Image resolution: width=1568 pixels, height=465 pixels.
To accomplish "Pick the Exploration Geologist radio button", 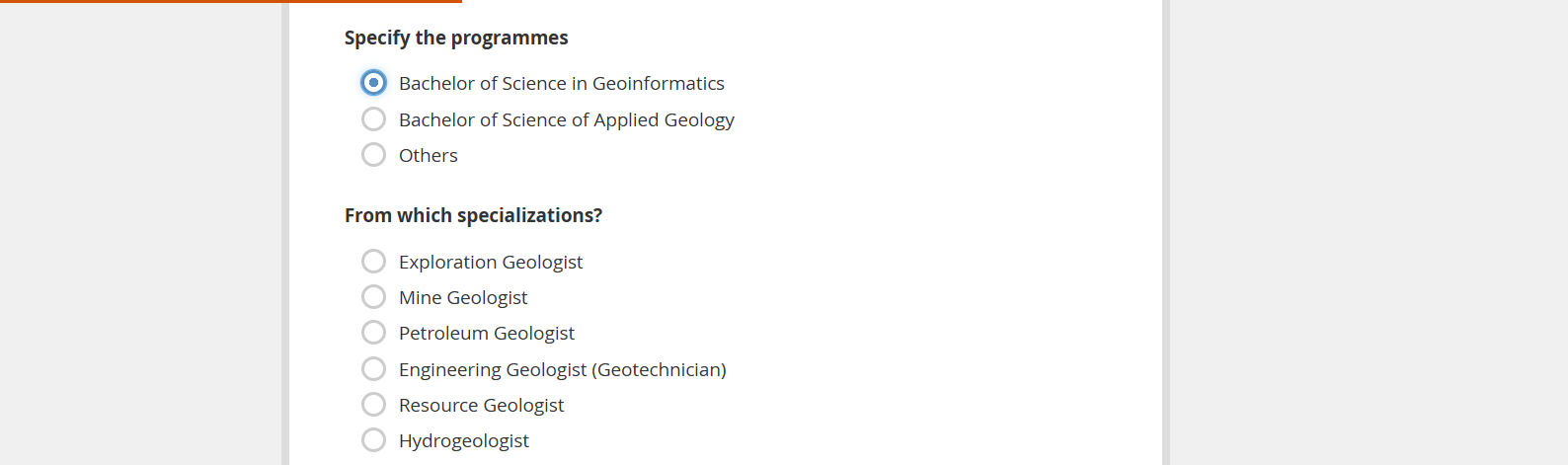I will point(373,262).
